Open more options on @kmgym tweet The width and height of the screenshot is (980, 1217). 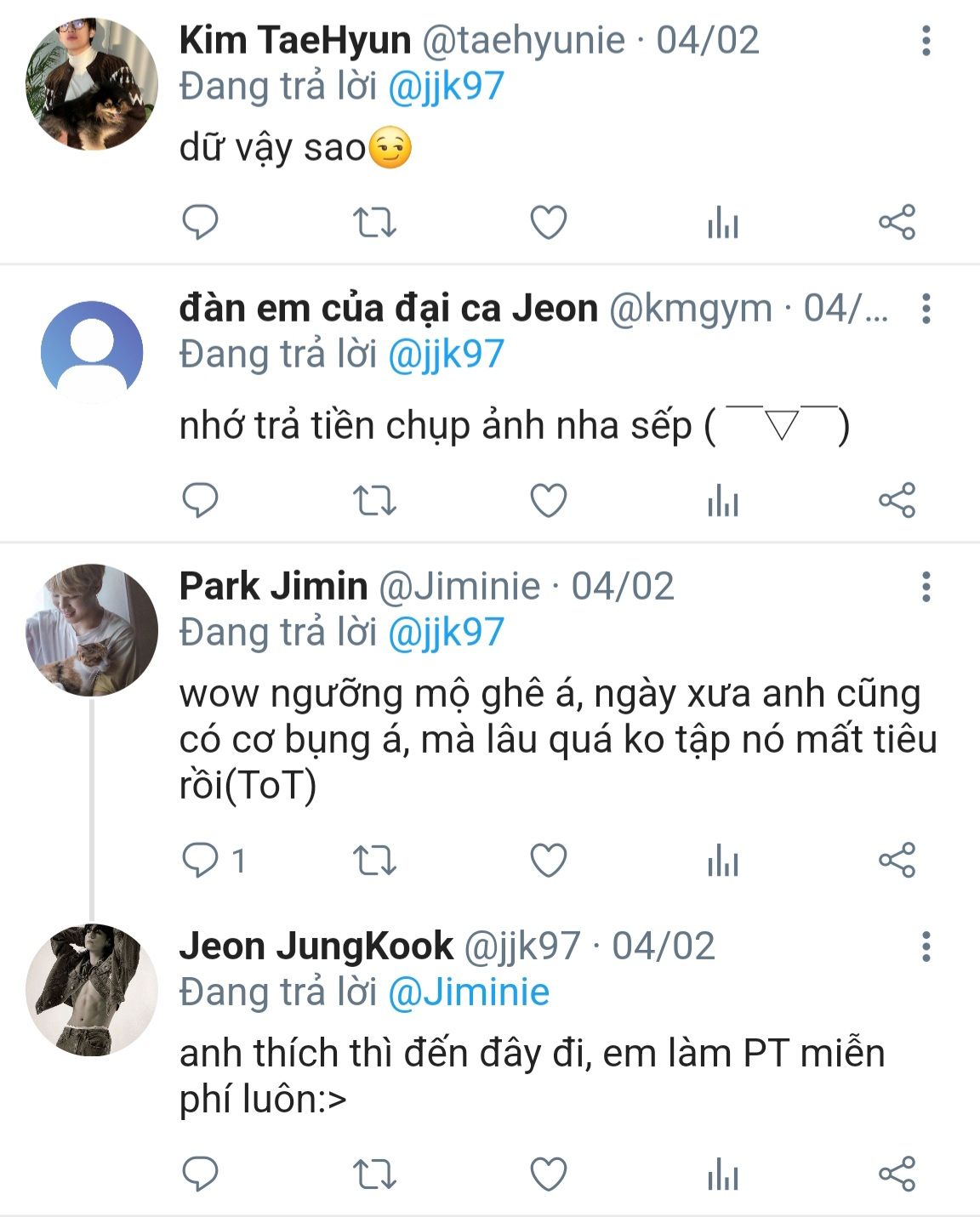tap(926, 308)
